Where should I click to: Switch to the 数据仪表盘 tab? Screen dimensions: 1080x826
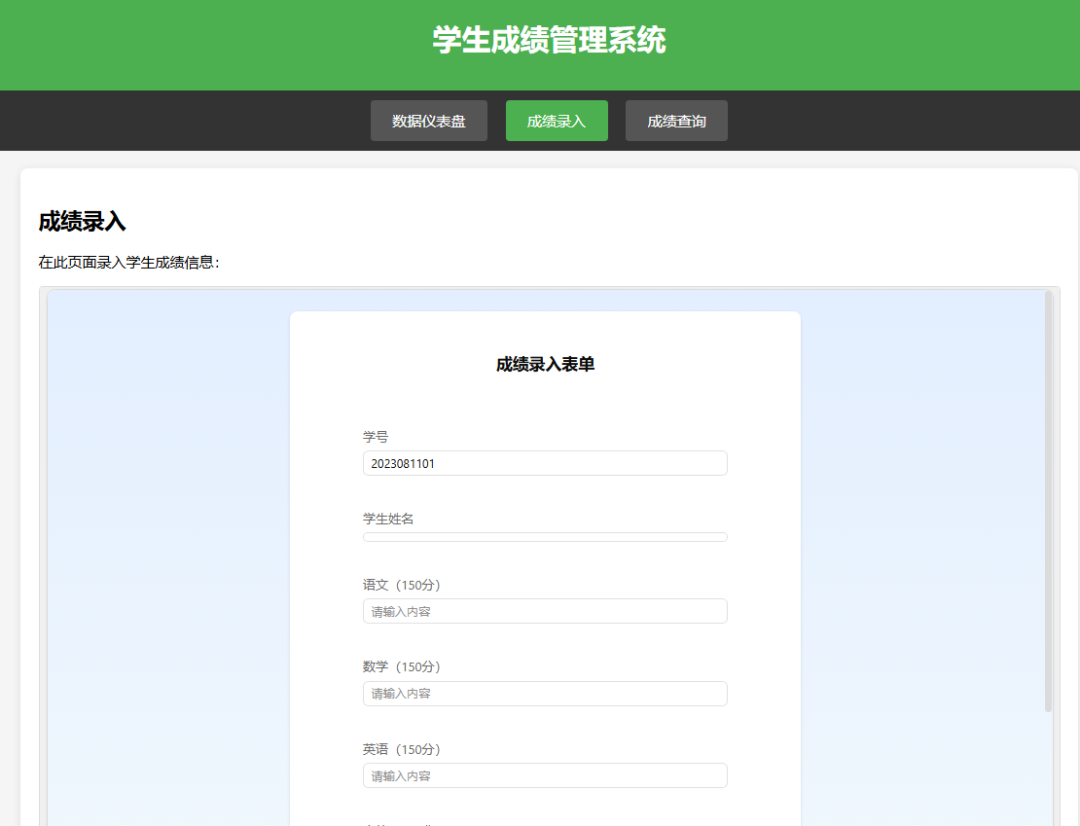[428, 120]
